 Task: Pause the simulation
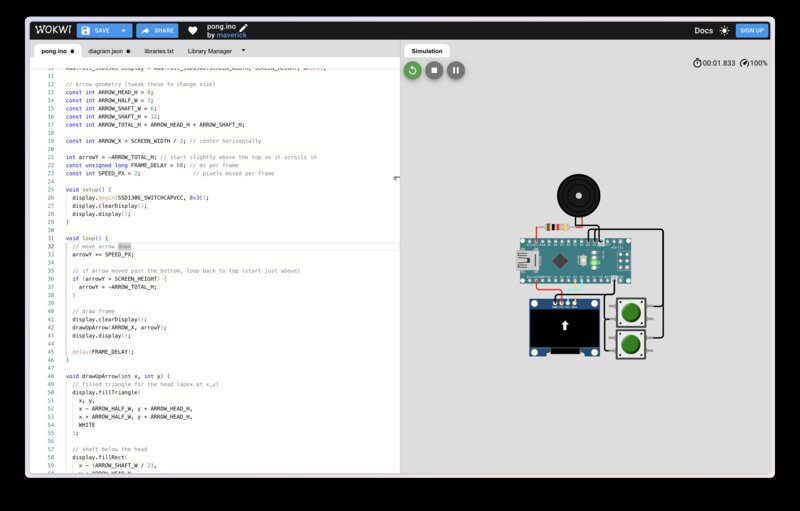click(456, 70)
